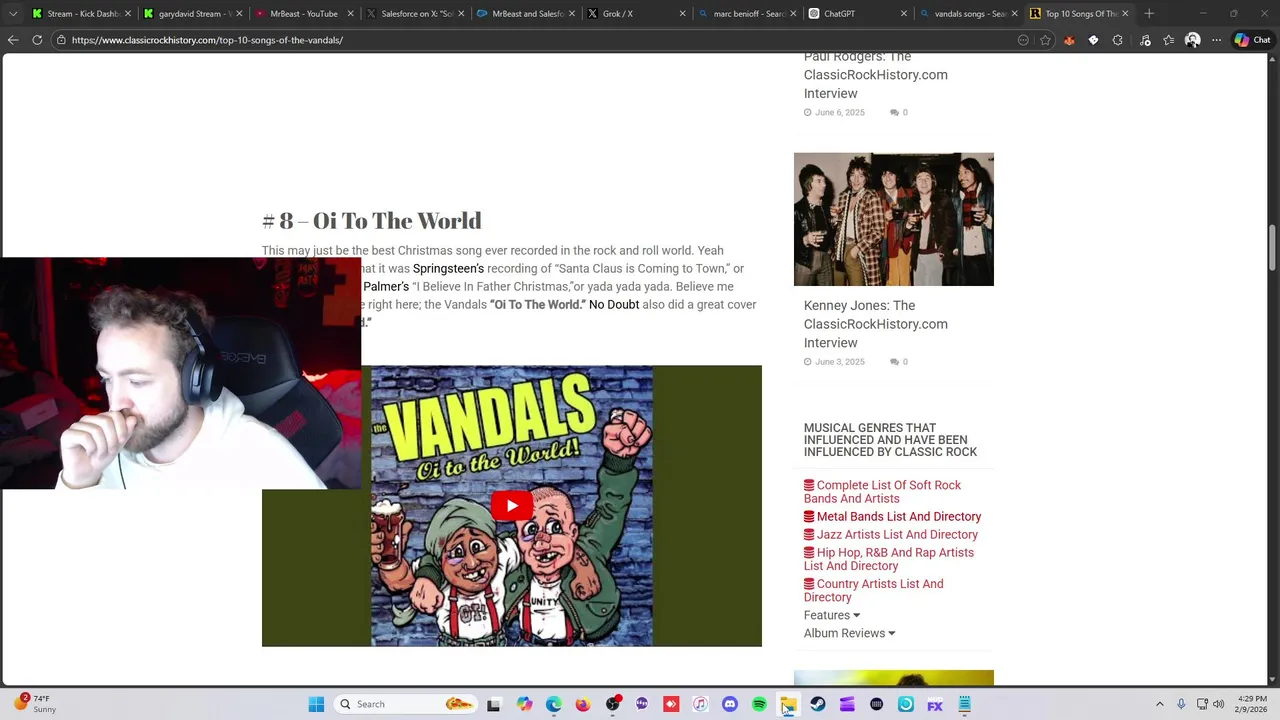
Task: Bookmark this page with the star icon
Action: pyautogui.click(x=1045, y=40)
